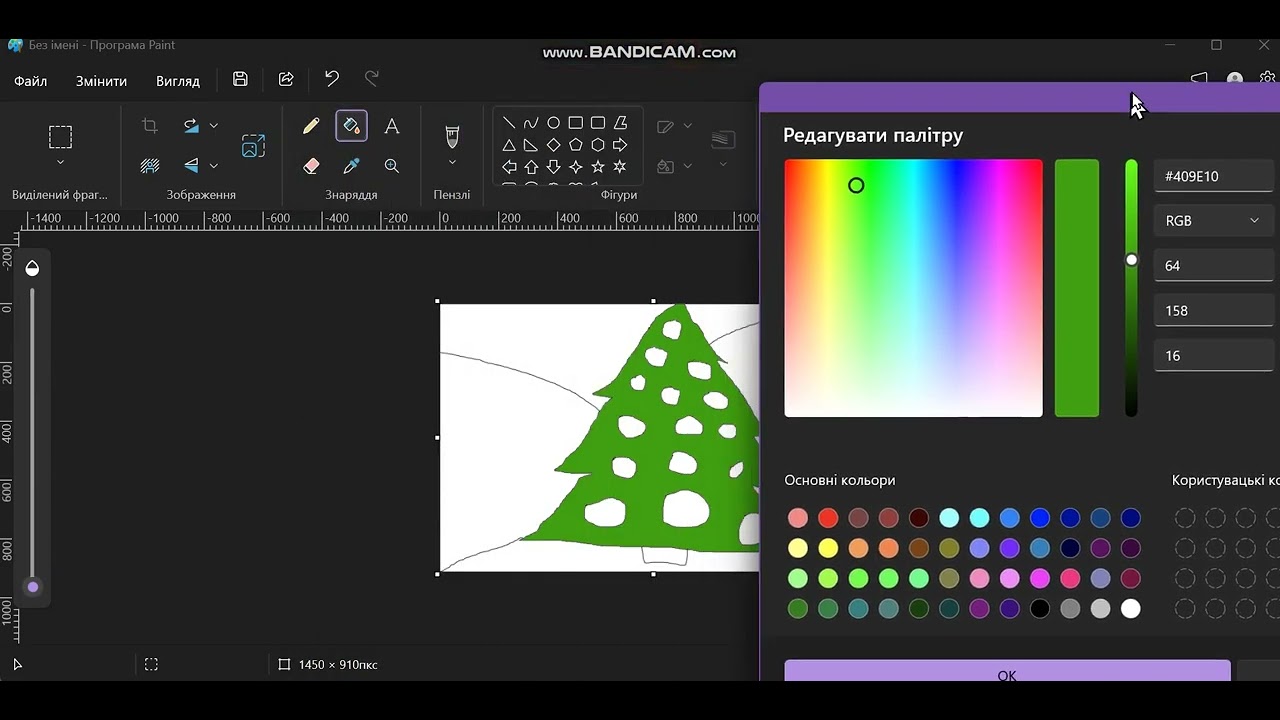
Task: Click the Paint settings gear icon
Action: click(x=1268, y=78)
